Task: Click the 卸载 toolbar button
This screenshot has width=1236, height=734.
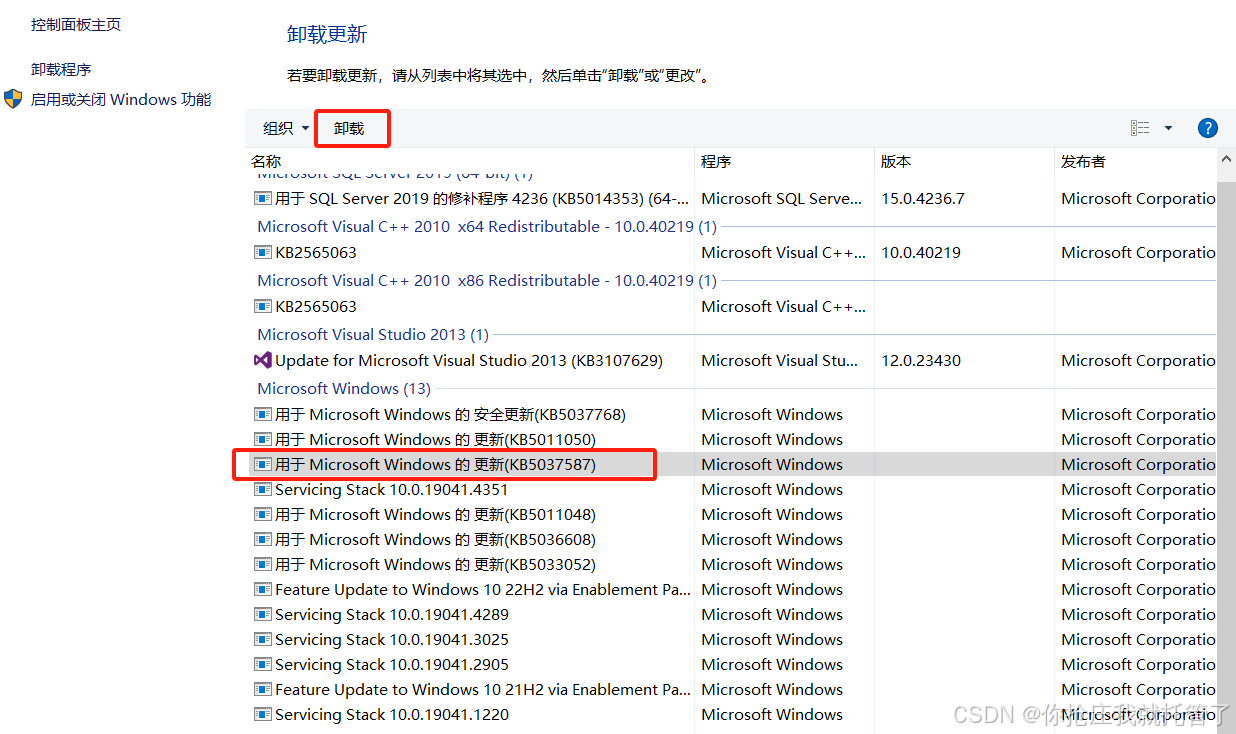Action: click(x=349, y=128)
